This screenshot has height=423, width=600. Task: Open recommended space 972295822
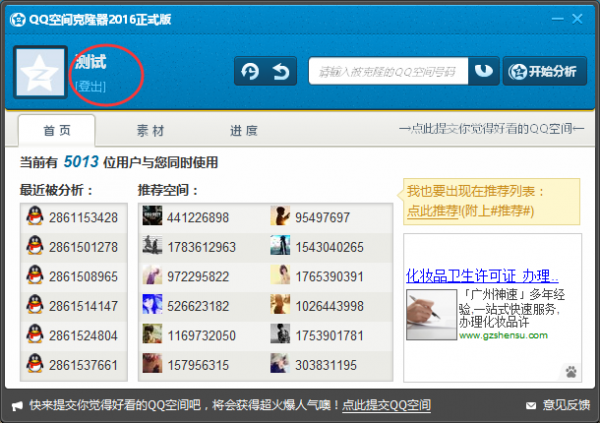point(198,276)
